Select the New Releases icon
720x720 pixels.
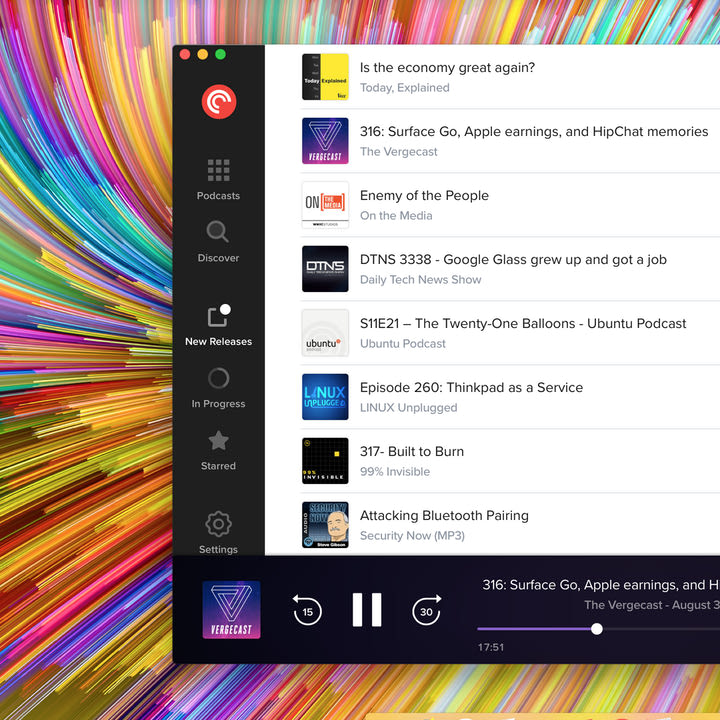tap(219, 315)
